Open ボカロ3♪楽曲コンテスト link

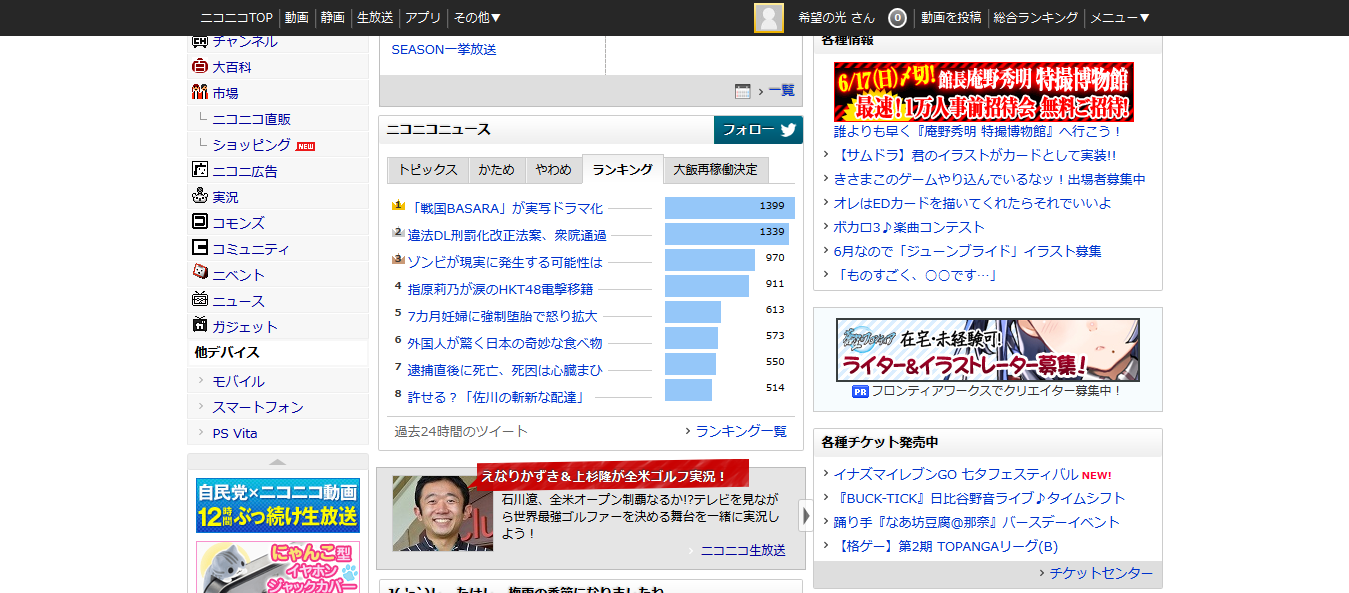click(909, 227)
